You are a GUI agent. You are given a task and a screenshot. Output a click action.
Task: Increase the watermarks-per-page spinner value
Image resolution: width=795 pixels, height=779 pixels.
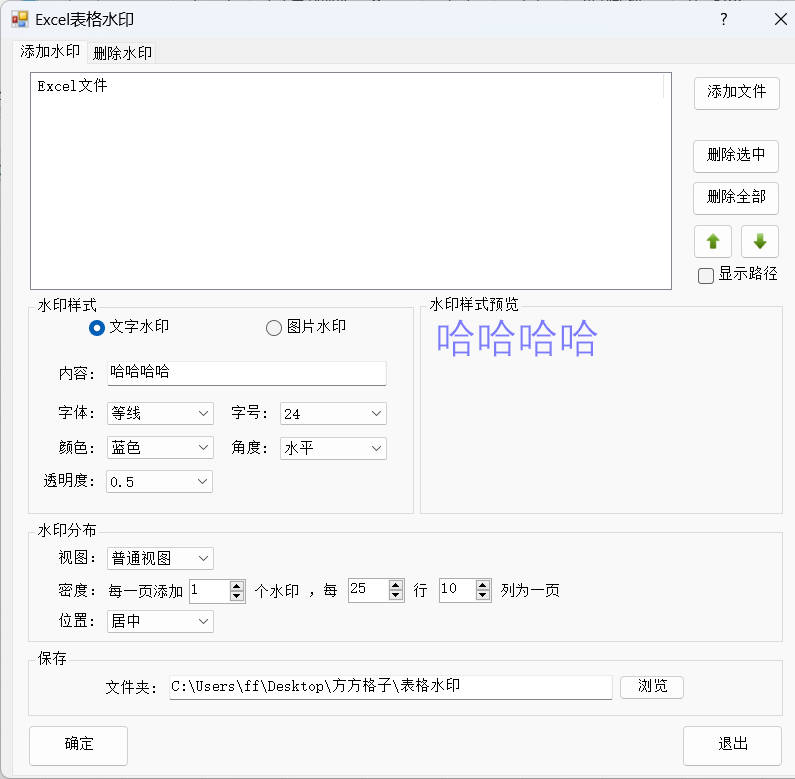pos(237,585)
